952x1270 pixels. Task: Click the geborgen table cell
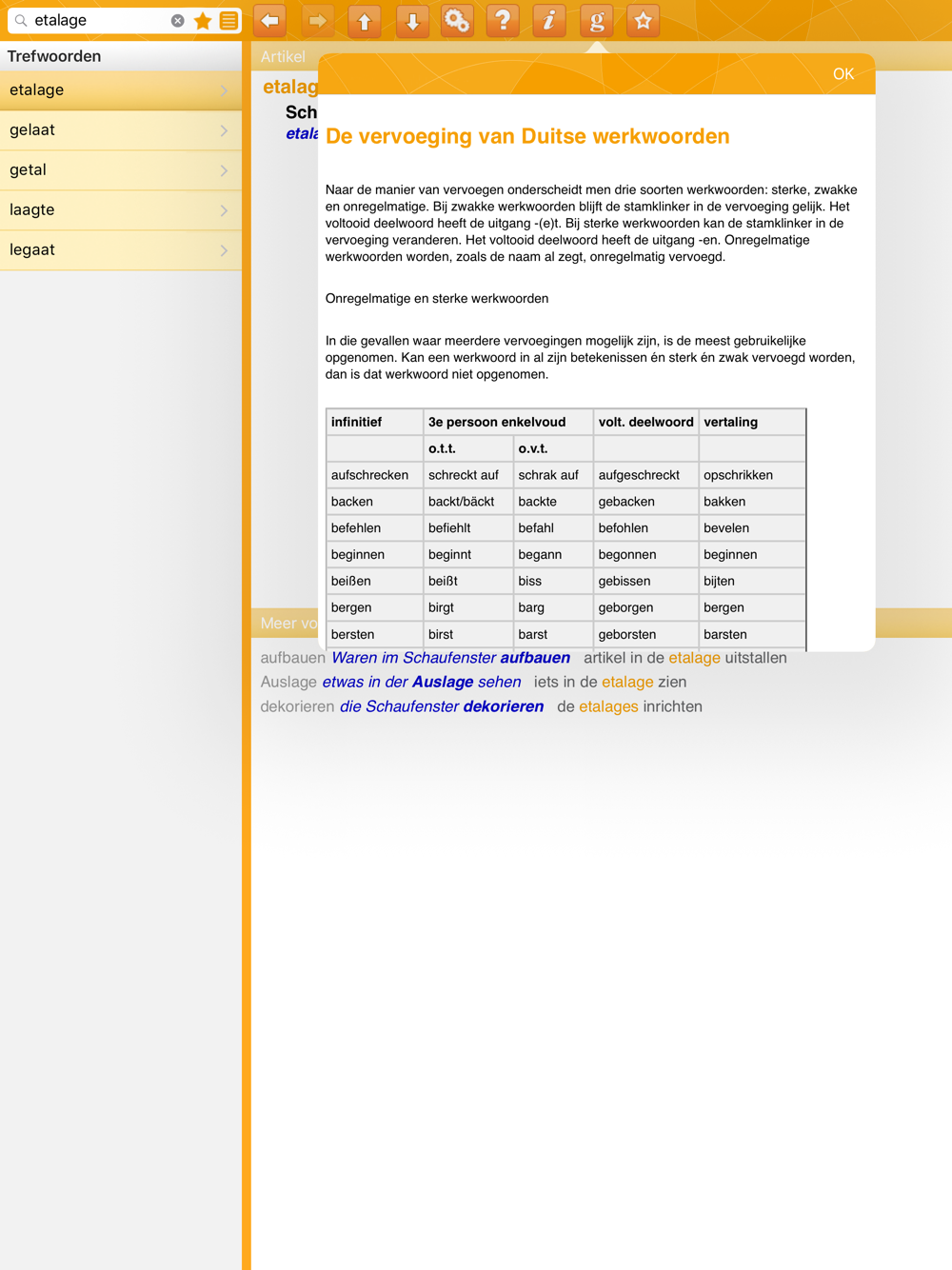pyautogui.click(x=646, y=608)
